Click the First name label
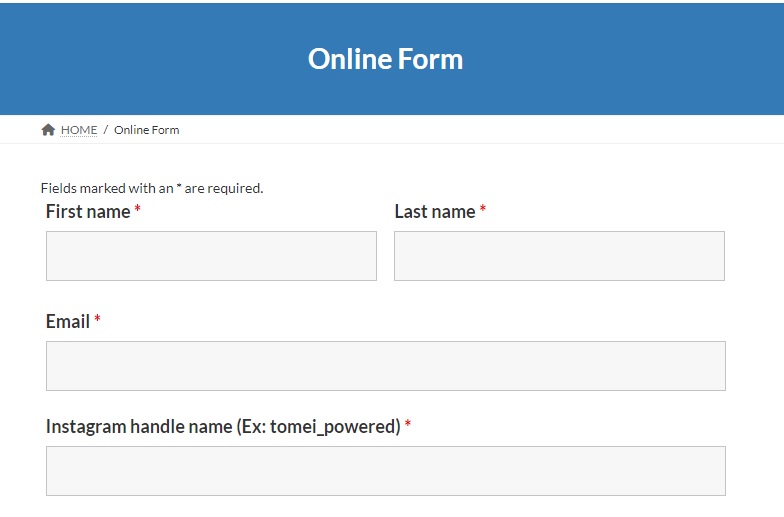Screen dimensions: 784x517 click(x=88, y=211)
